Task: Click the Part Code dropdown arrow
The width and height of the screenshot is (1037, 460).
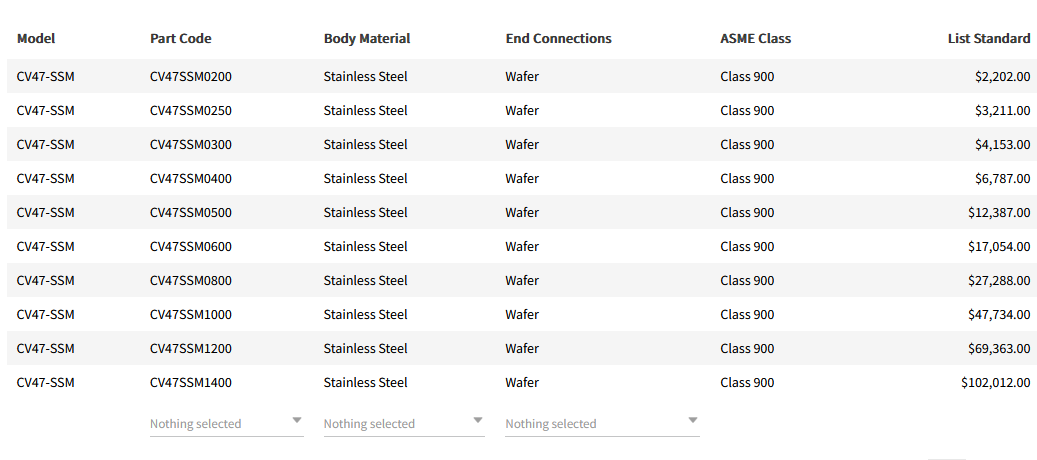Action: [x=297, y=421]
